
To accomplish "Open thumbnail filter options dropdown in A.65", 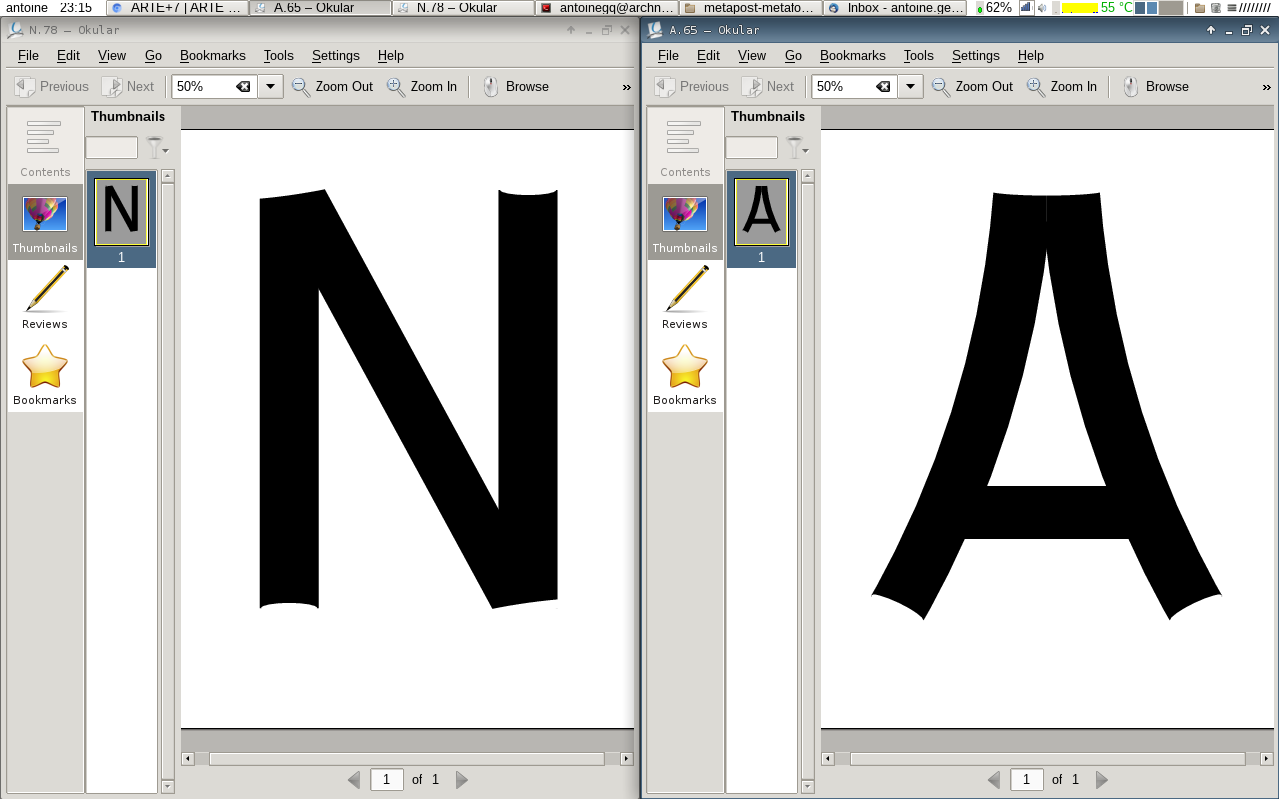I will (x=797, y=149).
